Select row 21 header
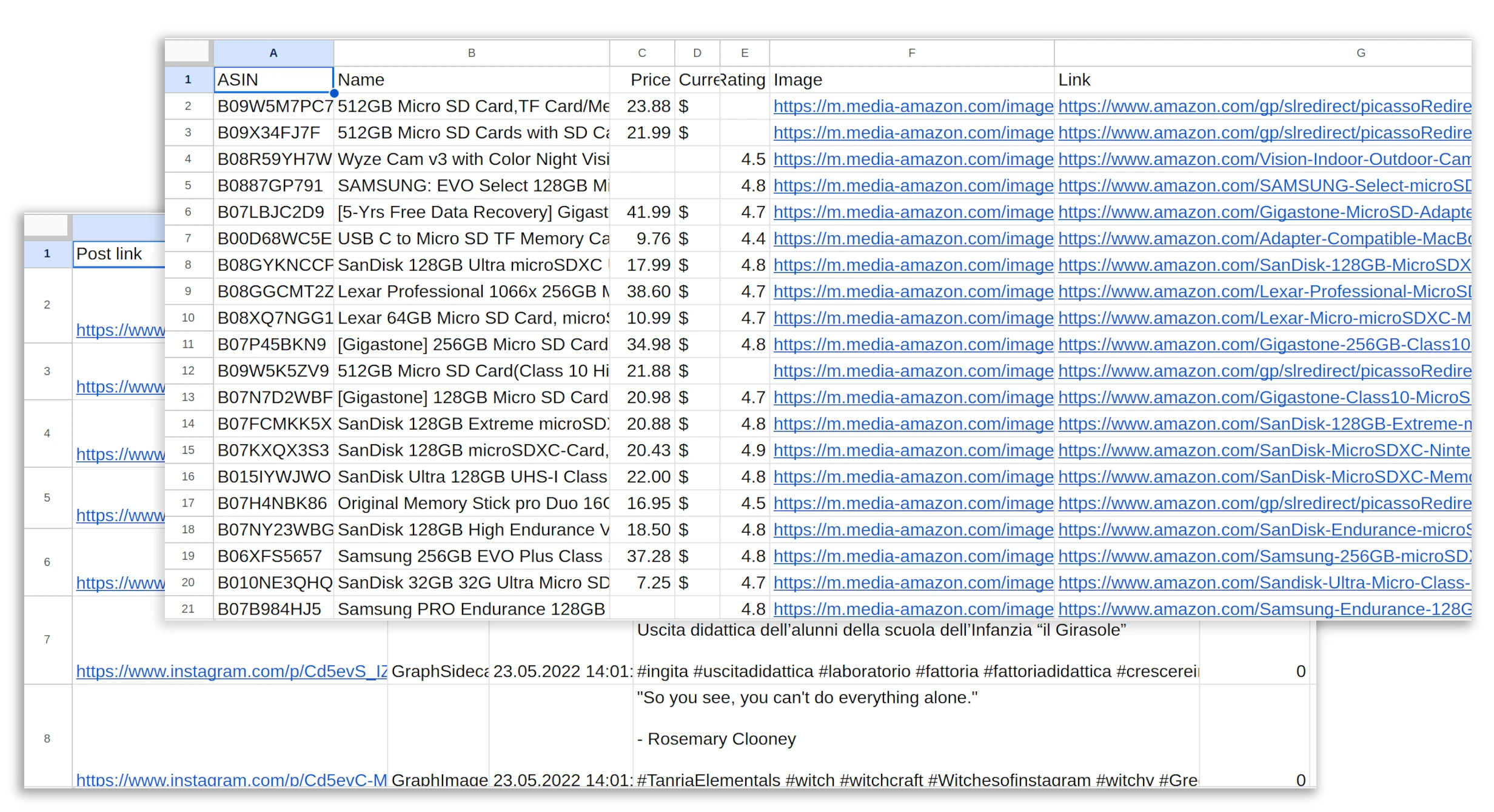 coord(188,609)
